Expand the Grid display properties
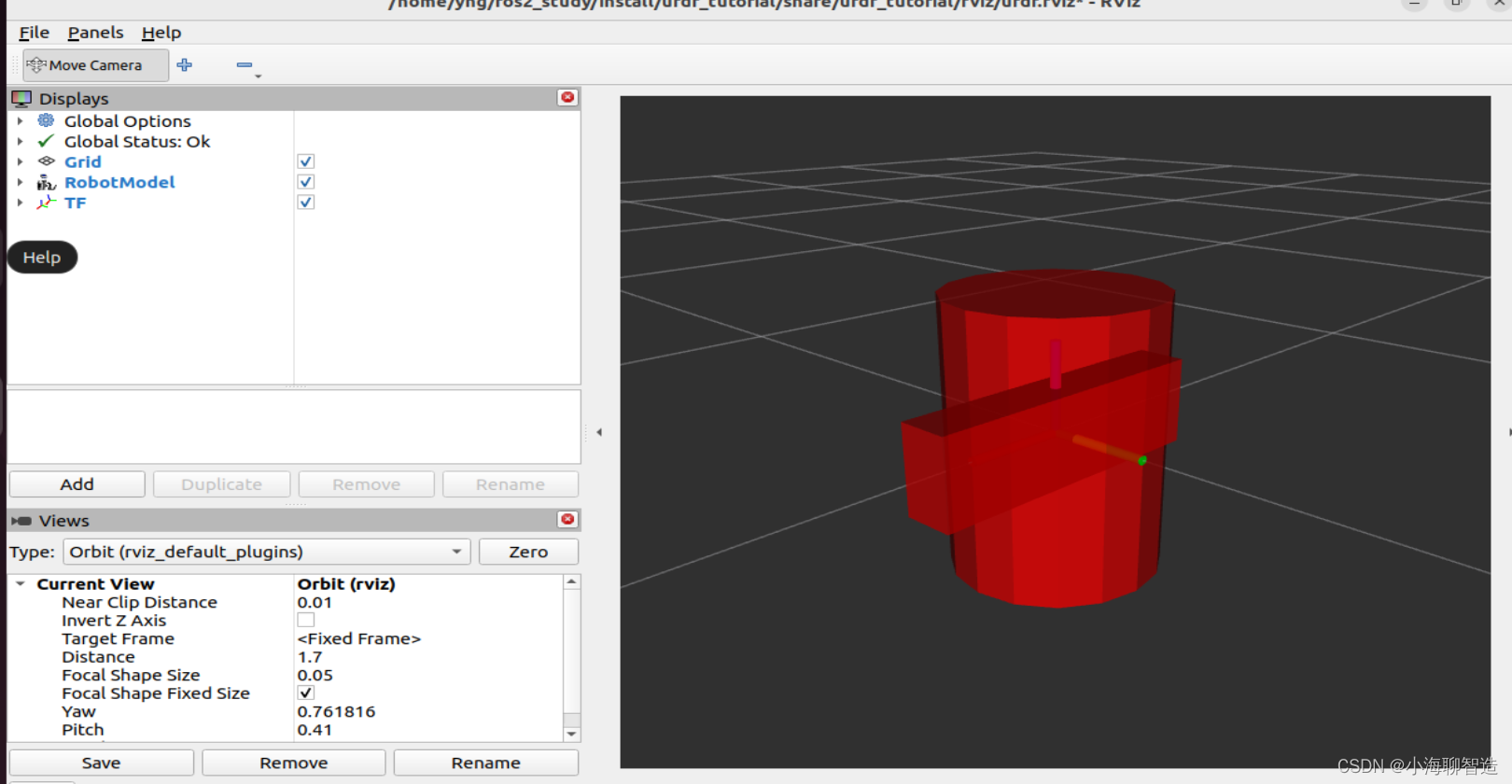1512x784 pixels. pyautogui.click(x=20, y=161)
